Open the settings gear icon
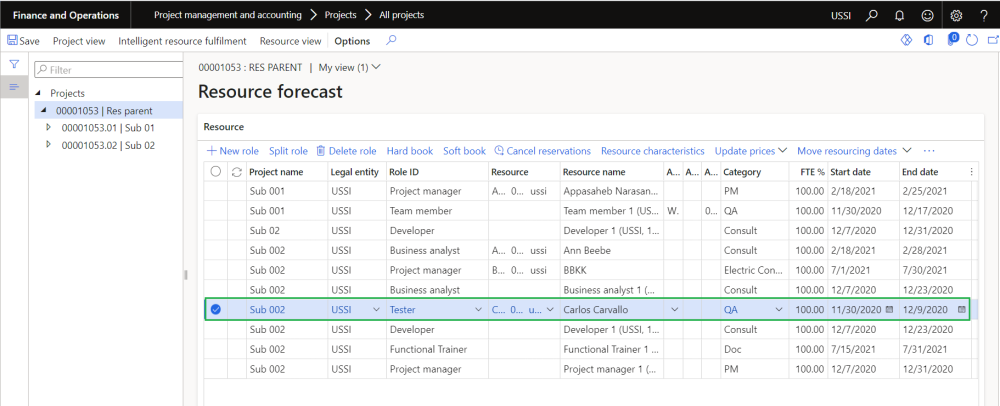The height and width of the screenshot is (406, 1000). point(956,15)
